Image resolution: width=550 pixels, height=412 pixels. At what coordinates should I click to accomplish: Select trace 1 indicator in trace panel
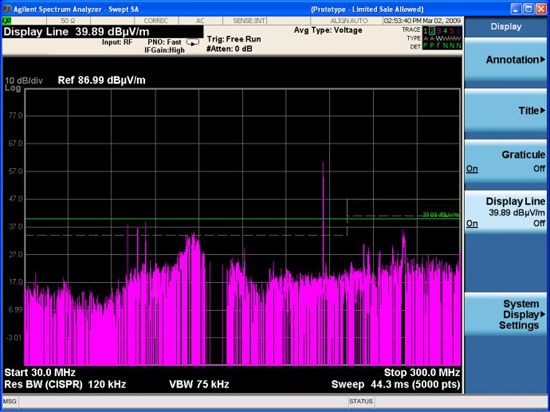pyautogui.click(x=425, y=31)
